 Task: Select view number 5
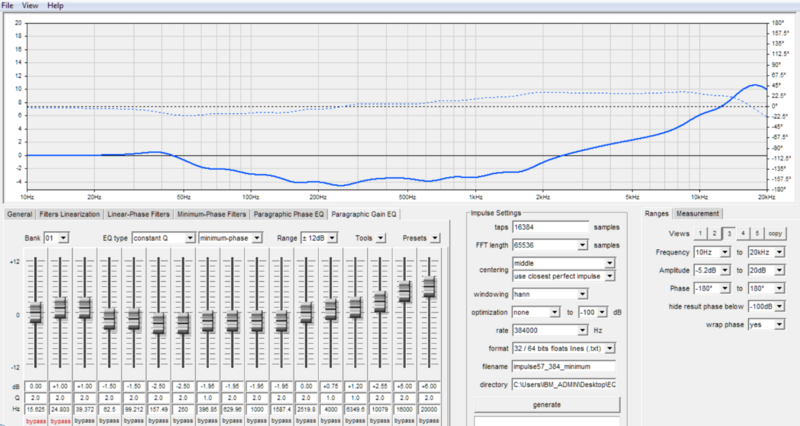758,231
